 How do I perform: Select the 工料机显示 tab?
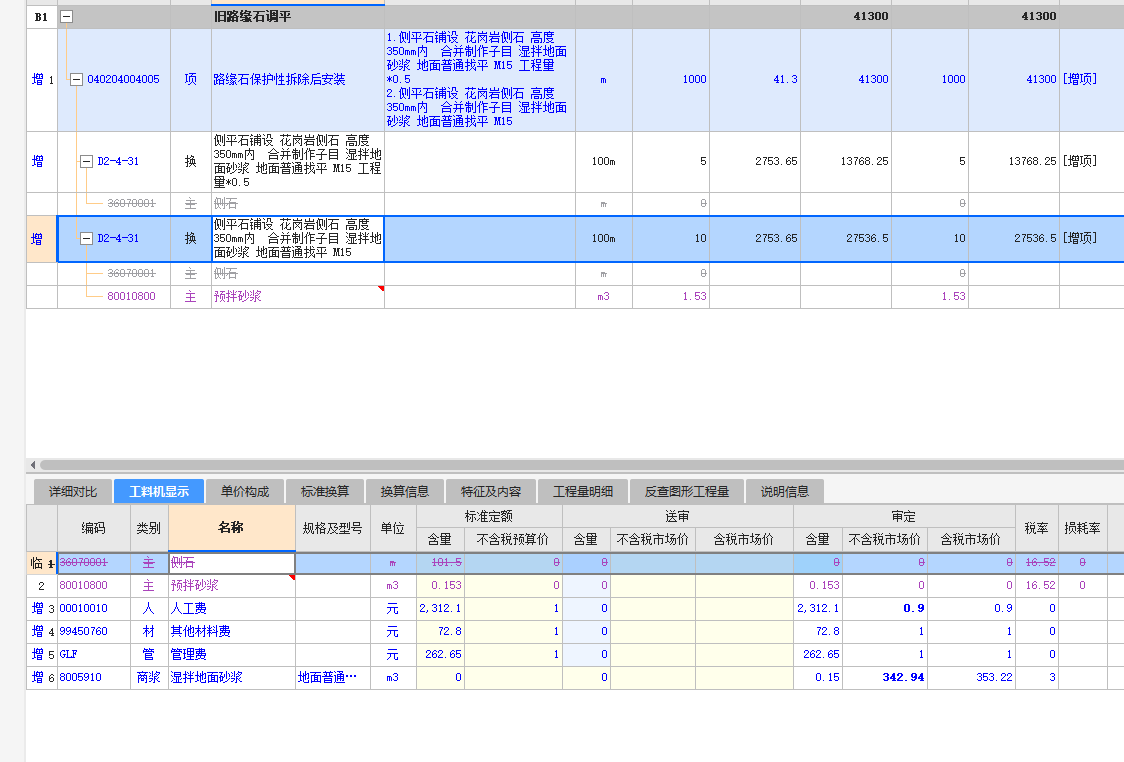[159, 491]
